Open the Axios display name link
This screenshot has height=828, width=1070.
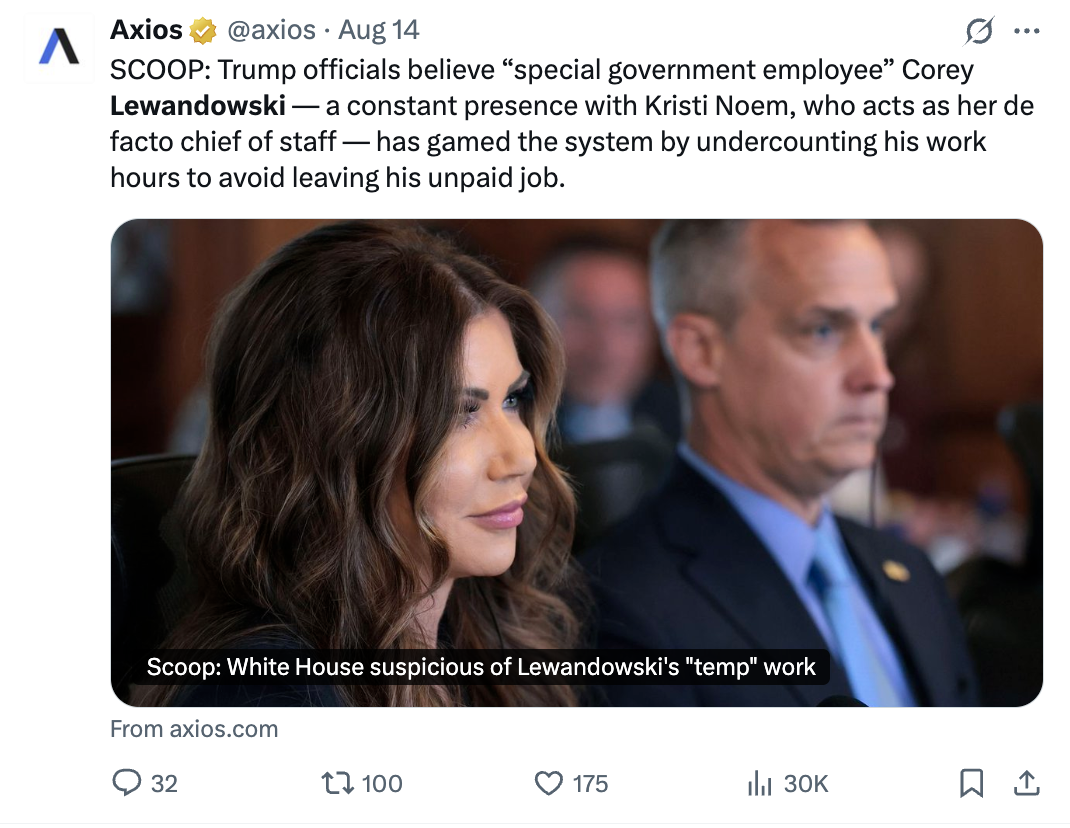click(146, 31)
